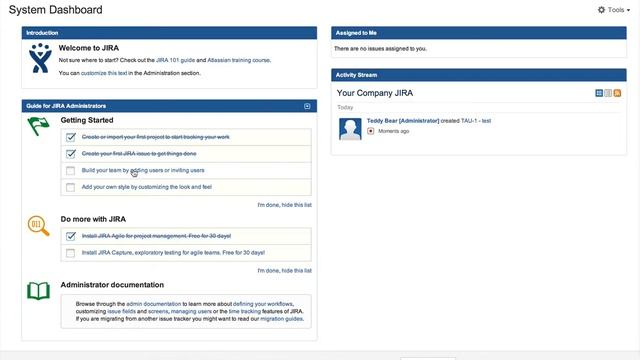This screenshot has height=360, width=640.
Task: Open the Tools gear dropdown
Action: [613, 10]
